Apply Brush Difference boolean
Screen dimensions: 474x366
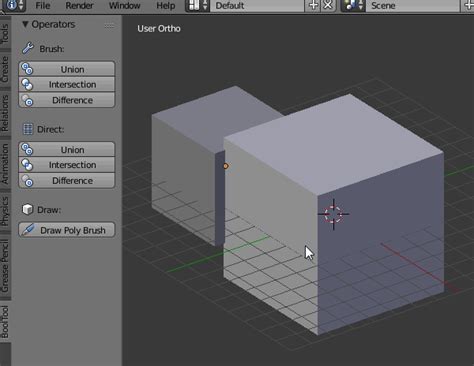[x=67, y=100]
